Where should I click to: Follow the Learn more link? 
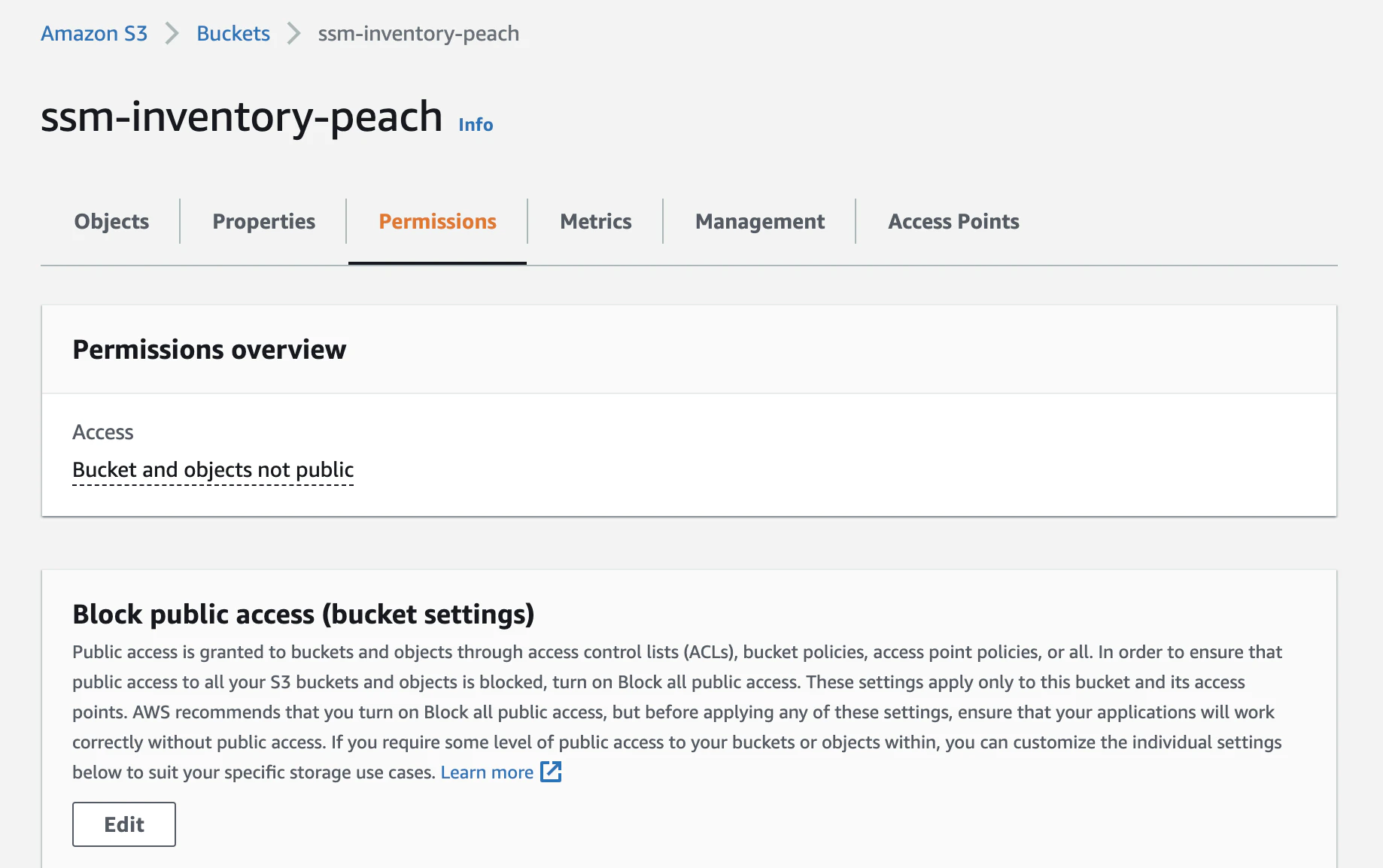(x=487, y=772)
